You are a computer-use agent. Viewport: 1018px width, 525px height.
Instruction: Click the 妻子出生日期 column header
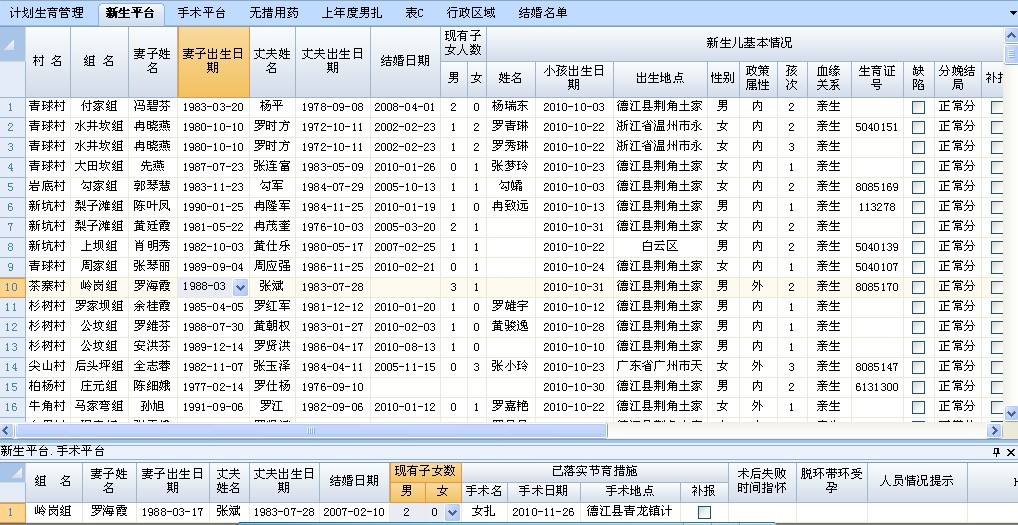coord(212,60)
